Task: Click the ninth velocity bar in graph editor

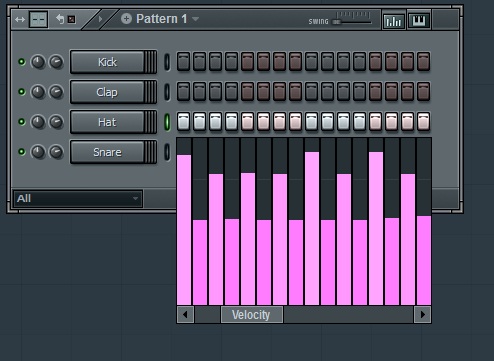Action: [x=312, y=228]
